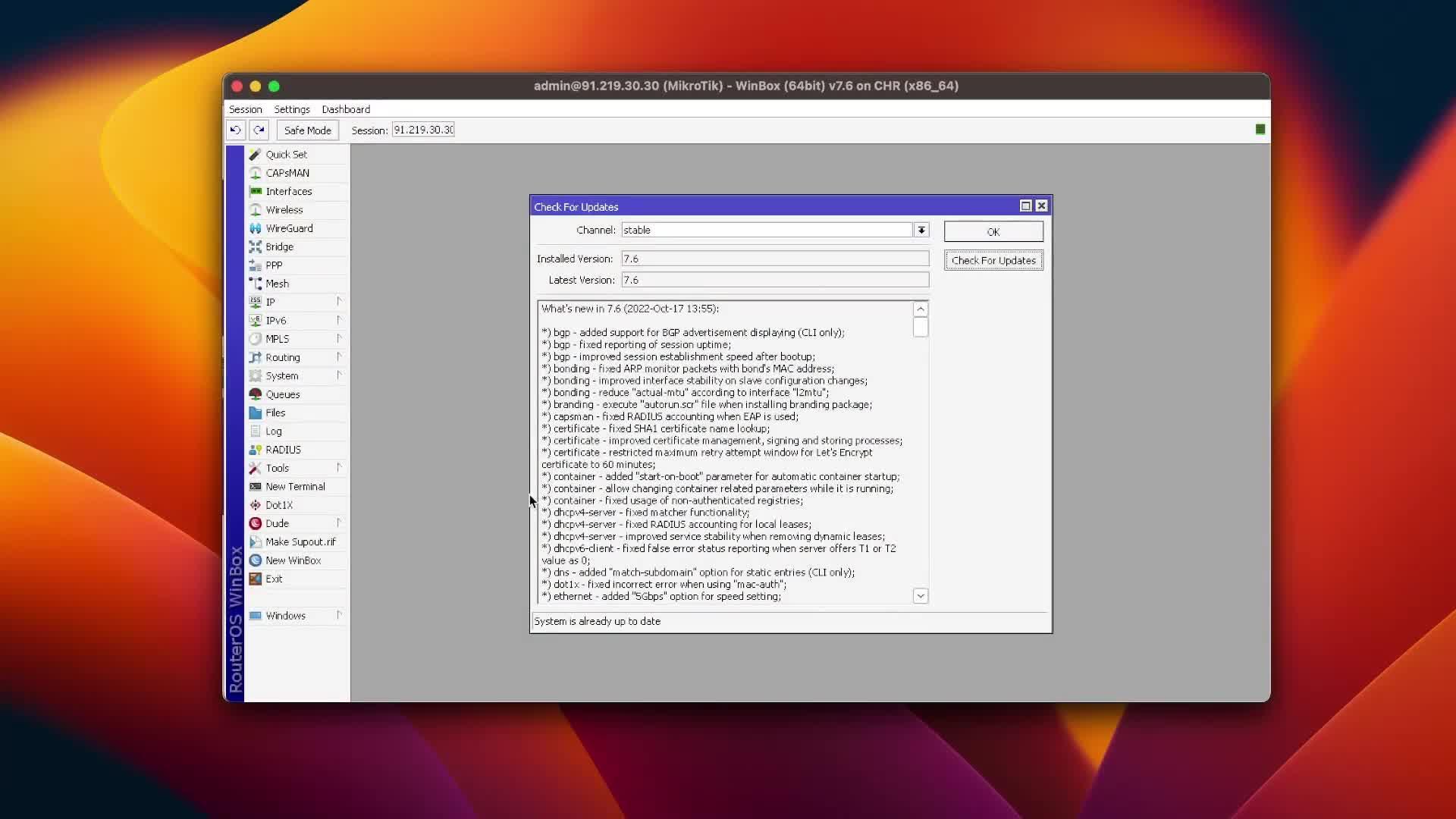Image resolution: width=1456 pixels, height=819 pixels.
Task: Open the CAPsMAN menu icon
Action: point(255,173)
